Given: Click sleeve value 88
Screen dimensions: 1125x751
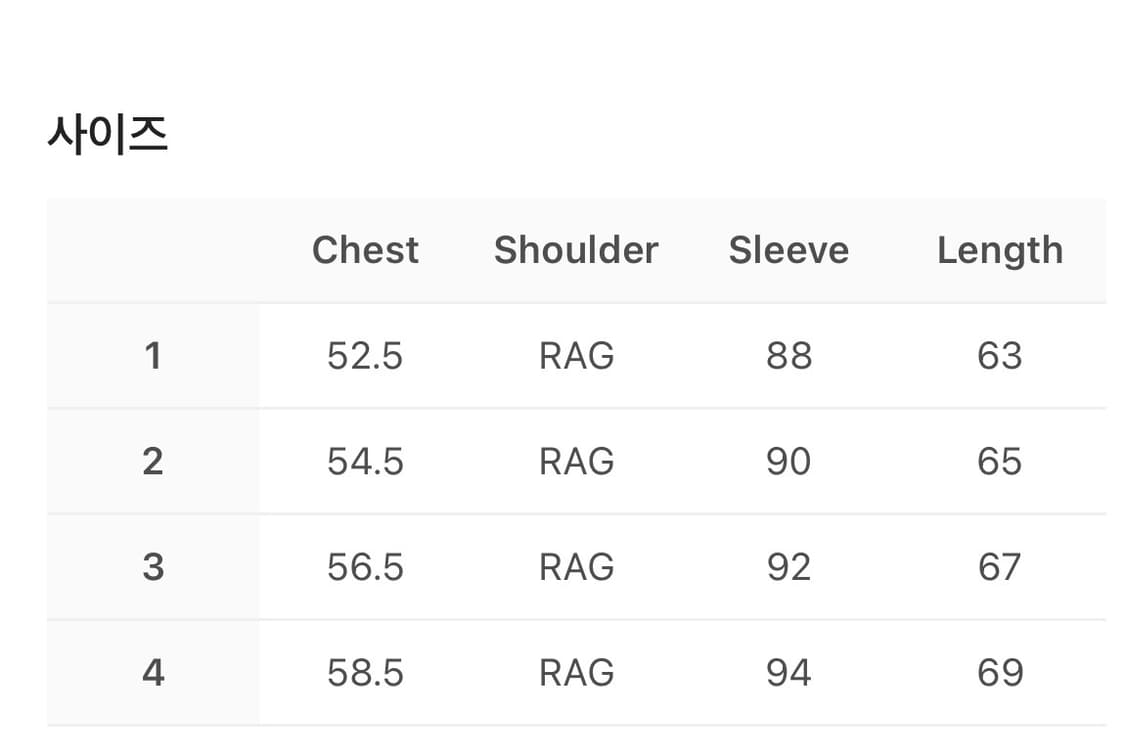Looking at the screenshot, I should pyautogui.click(x=788, y=356).
